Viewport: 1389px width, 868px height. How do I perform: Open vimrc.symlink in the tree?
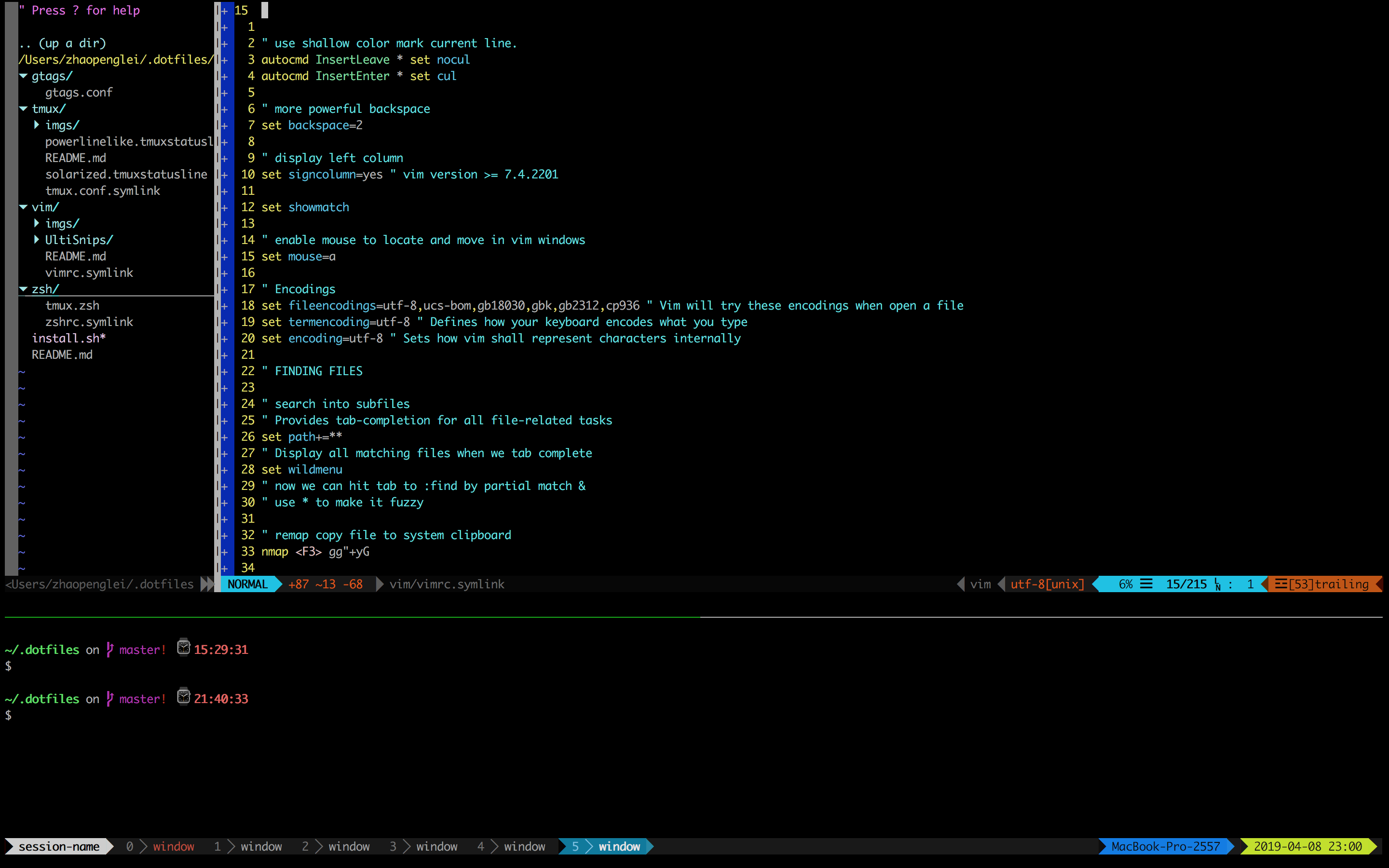point(89,272)
